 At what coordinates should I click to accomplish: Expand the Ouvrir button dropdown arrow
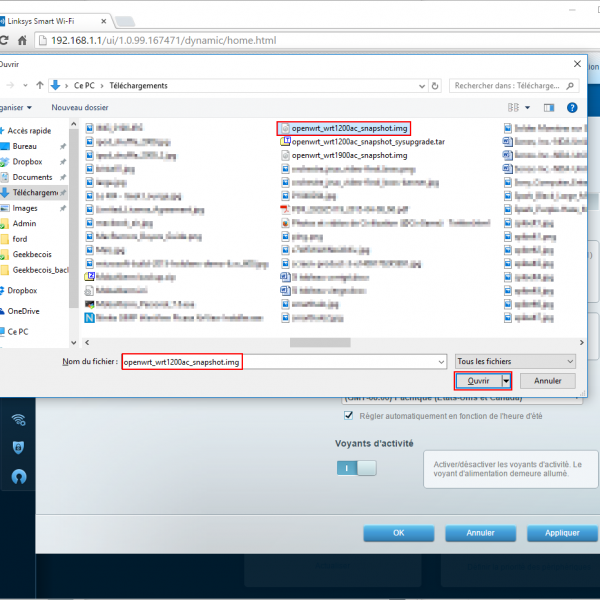point(507,381)
